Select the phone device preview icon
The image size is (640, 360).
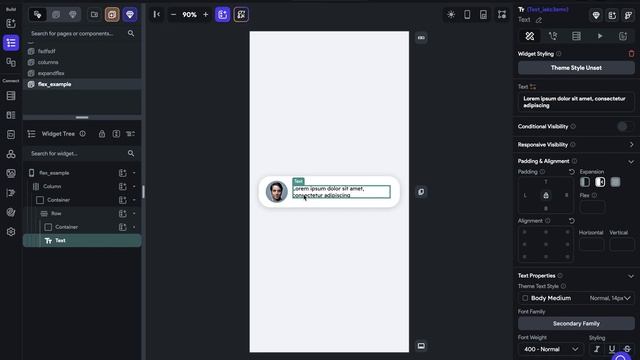tap(467, 14)
